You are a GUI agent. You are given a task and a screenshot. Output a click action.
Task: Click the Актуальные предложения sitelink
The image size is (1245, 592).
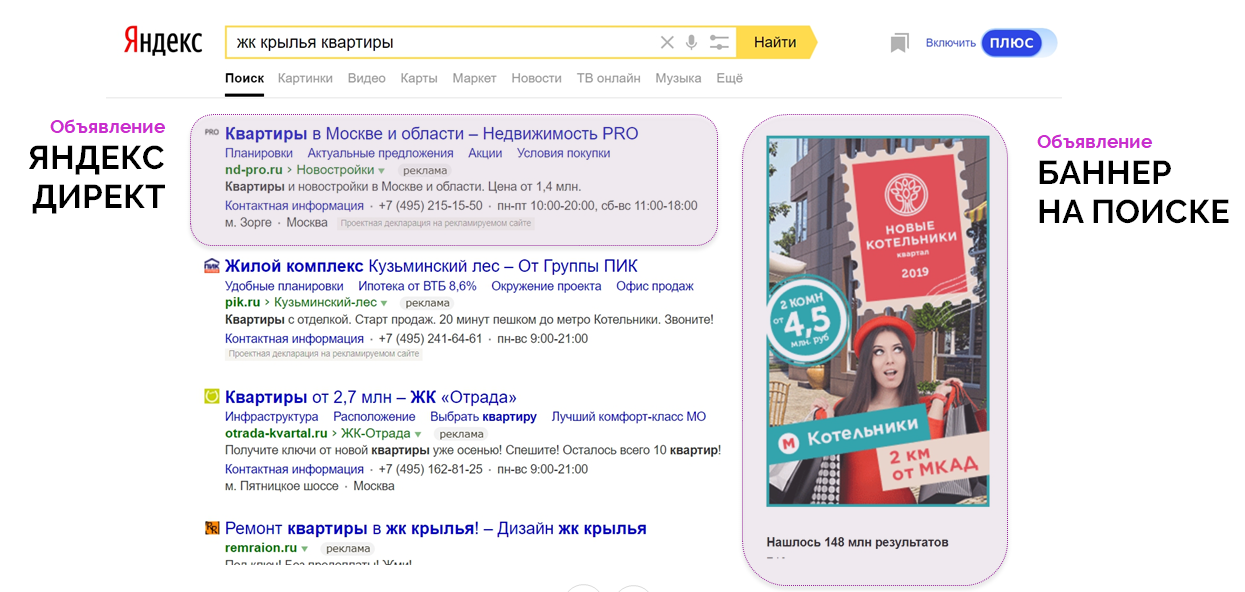point(380,153)
